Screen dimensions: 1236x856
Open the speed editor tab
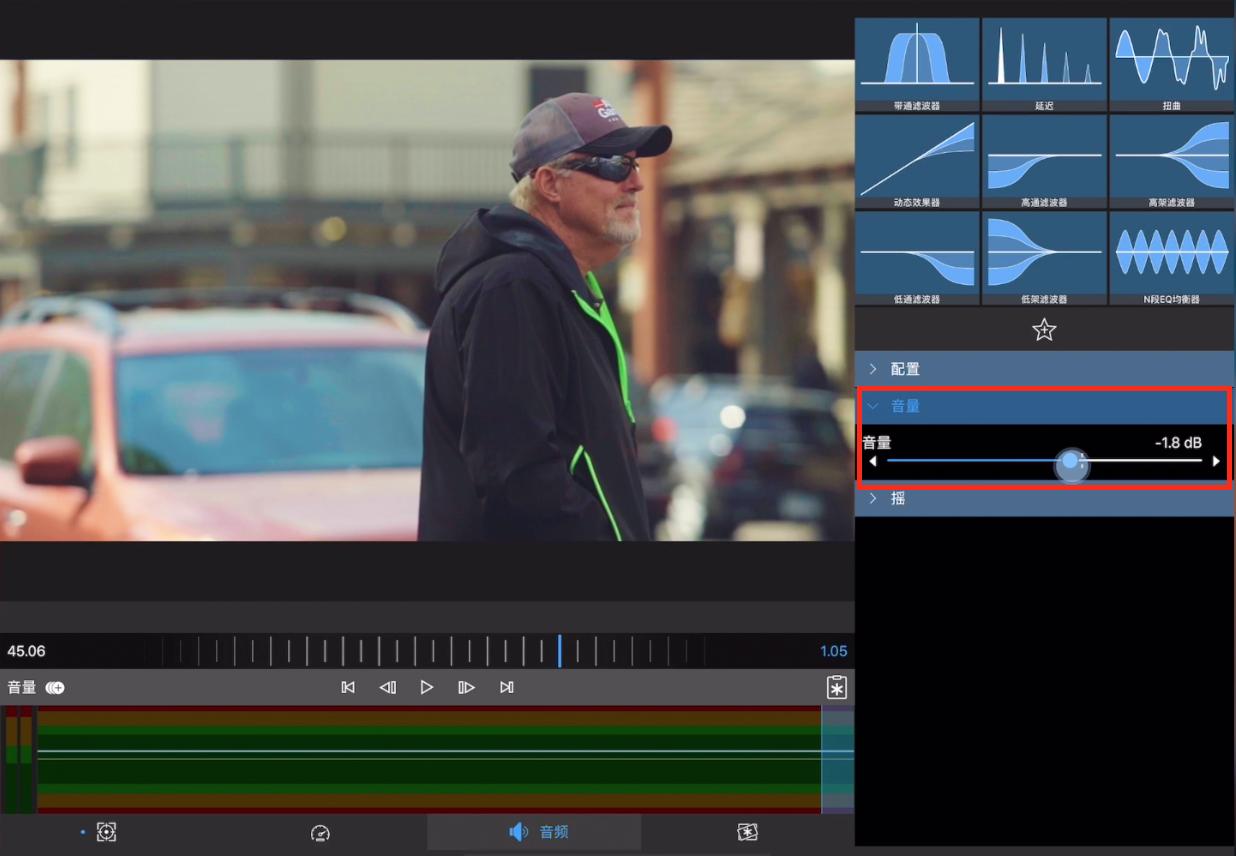320,832
